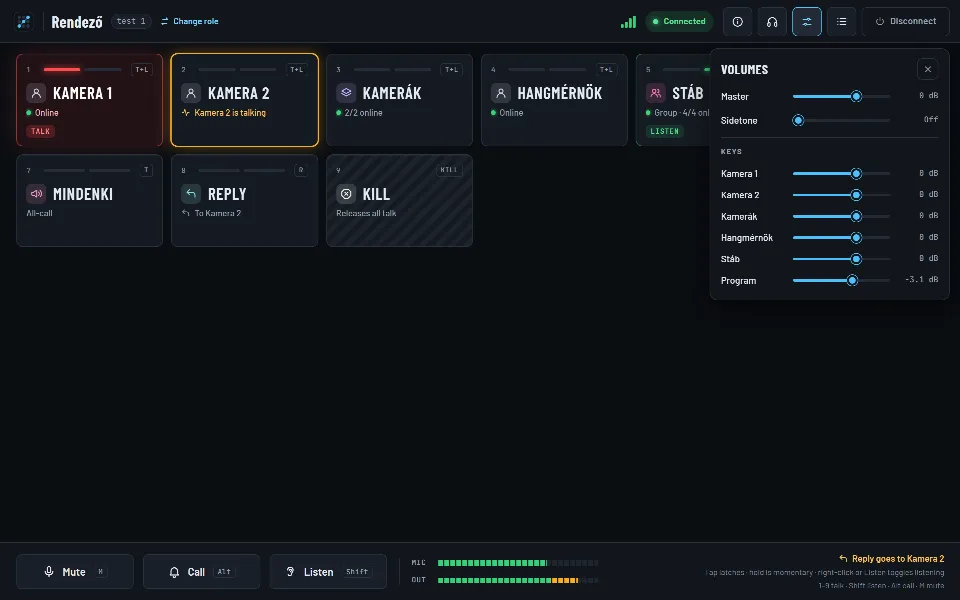Adjust the Master volume slider

(x=841, y=96)
